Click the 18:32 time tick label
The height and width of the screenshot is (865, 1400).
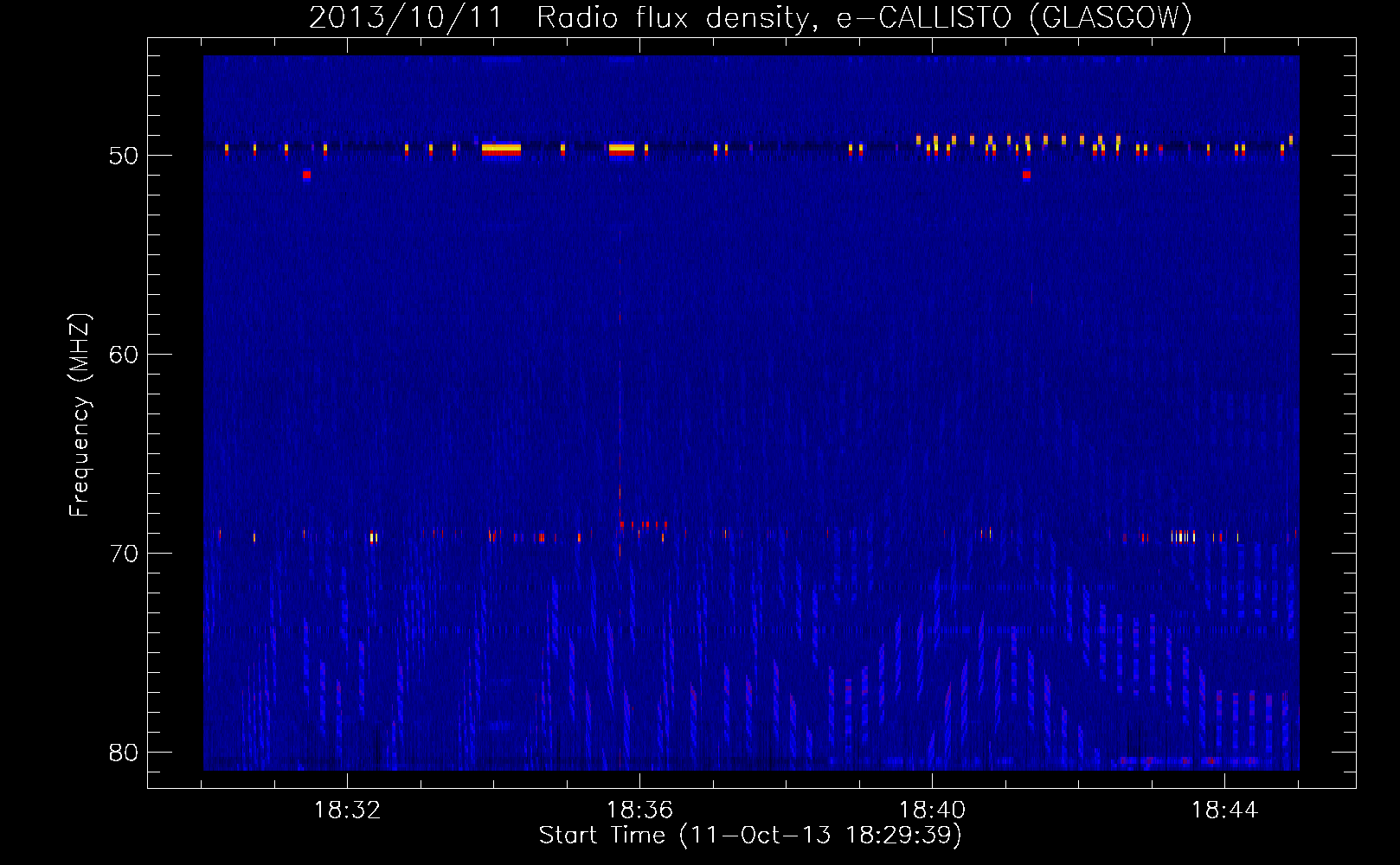[347, 810]
